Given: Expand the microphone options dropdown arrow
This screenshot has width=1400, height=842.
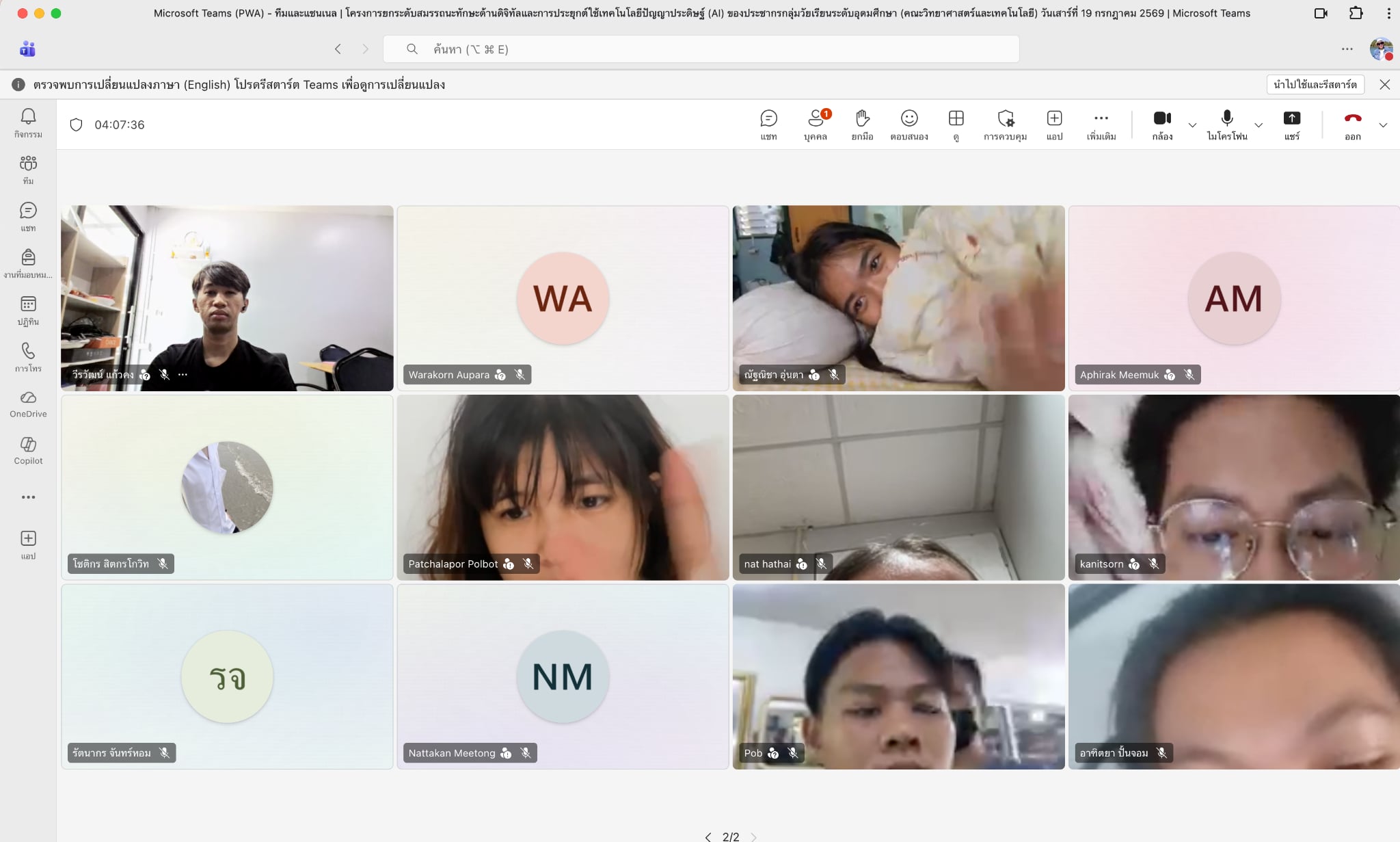Looking at the screenshot, I should coord(1258,125).
